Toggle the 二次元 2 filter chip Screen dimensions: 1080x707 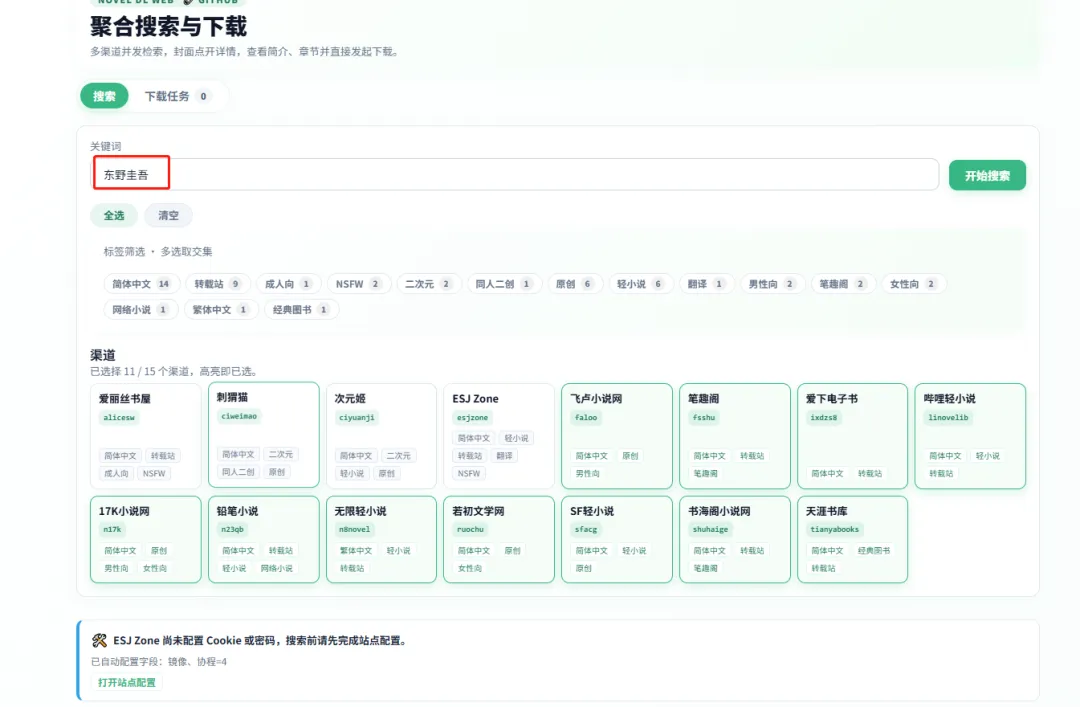point(428,284)
